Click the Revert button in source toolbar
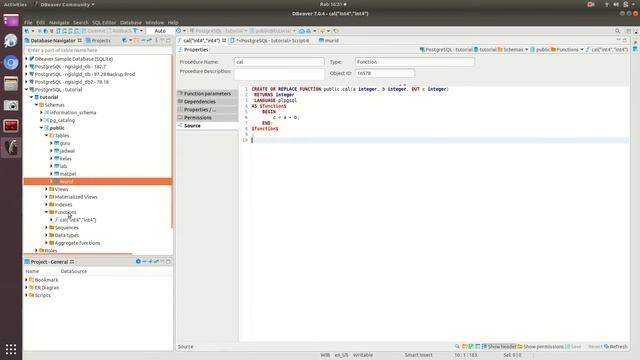Viewport: 640px width, 360px height. 595,347
